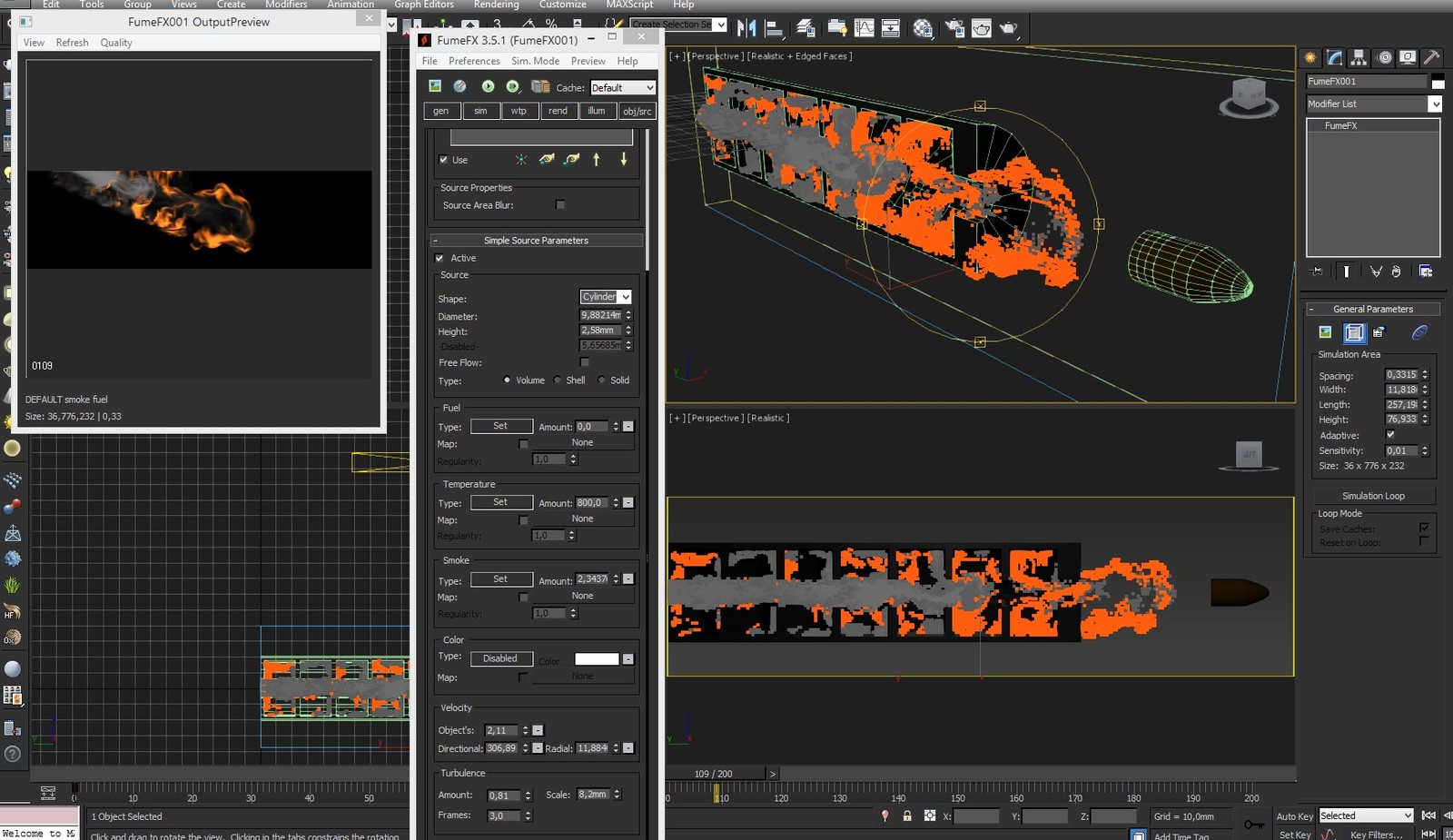Click pick object hand icon in source list
The image size is (1453, 840).
click(x=547, y=159)
